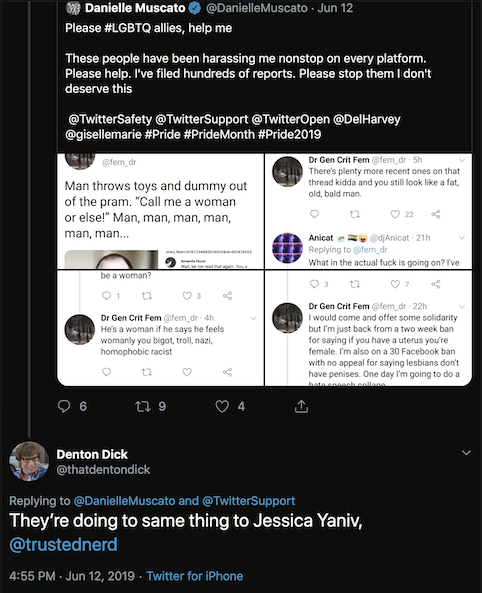
Task: View top-right screenshot with Anicat reply
Action: [x=368, y=211]
